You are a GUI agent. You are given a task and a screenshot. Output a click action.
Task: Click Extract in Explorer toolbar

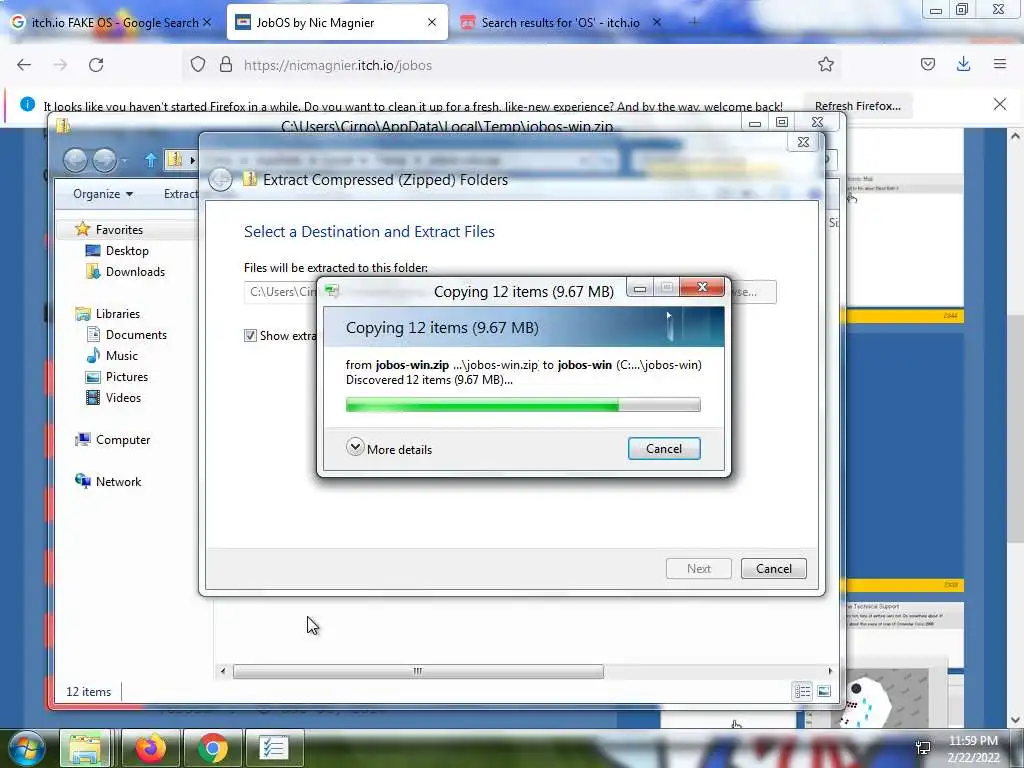tap(180, 194)
